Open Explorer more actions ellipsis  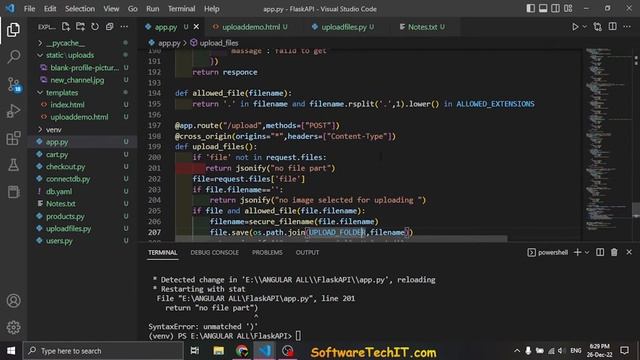124,27
